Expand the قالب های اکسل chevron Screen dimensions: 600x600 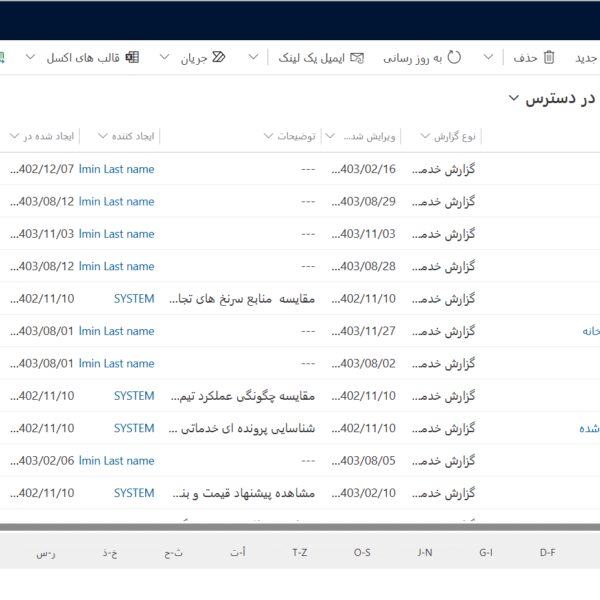point(30,58)
